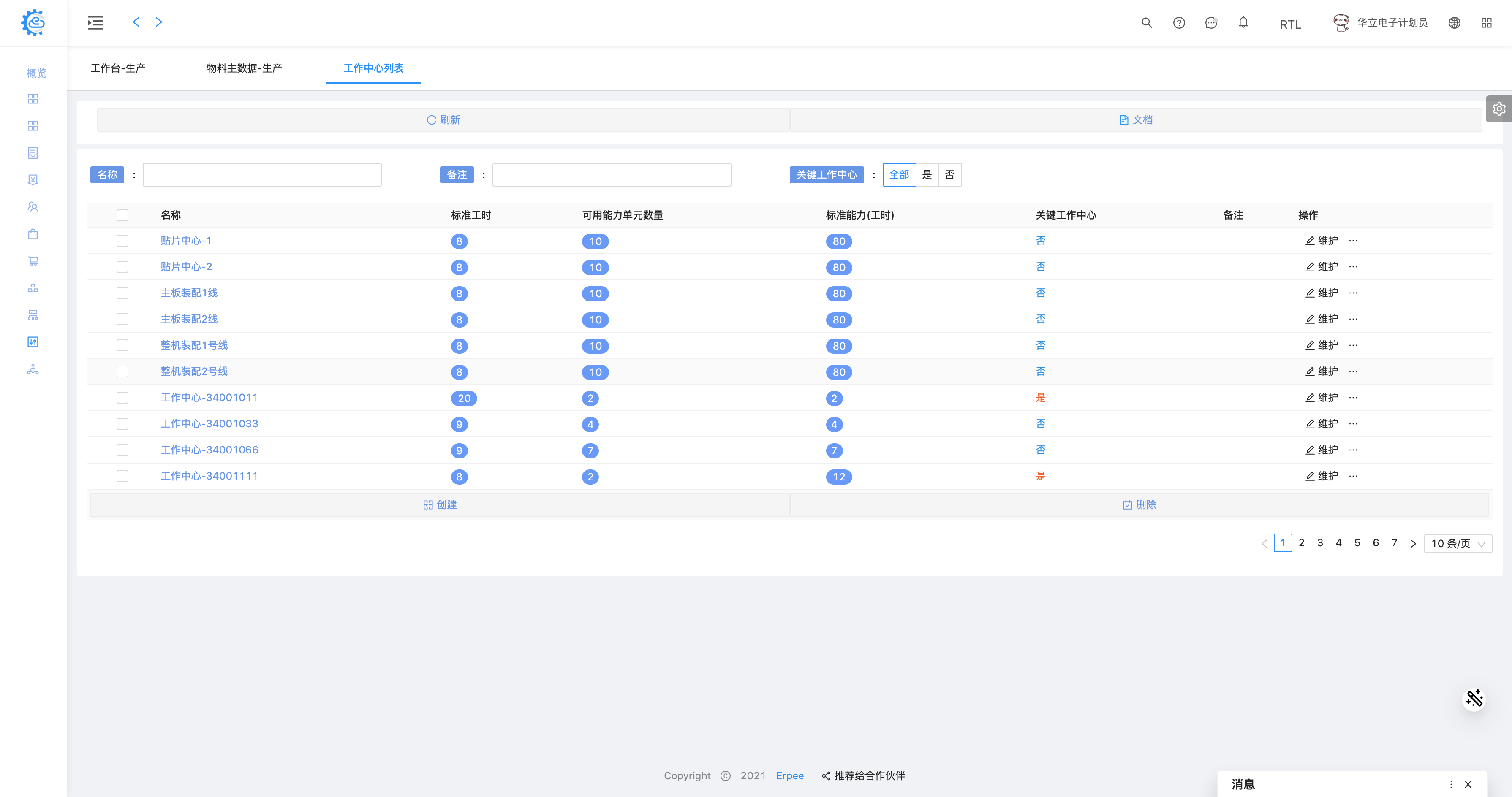Click the 名称 search input field
Screen dimensions: 1512x797
(x=262, y=175)
